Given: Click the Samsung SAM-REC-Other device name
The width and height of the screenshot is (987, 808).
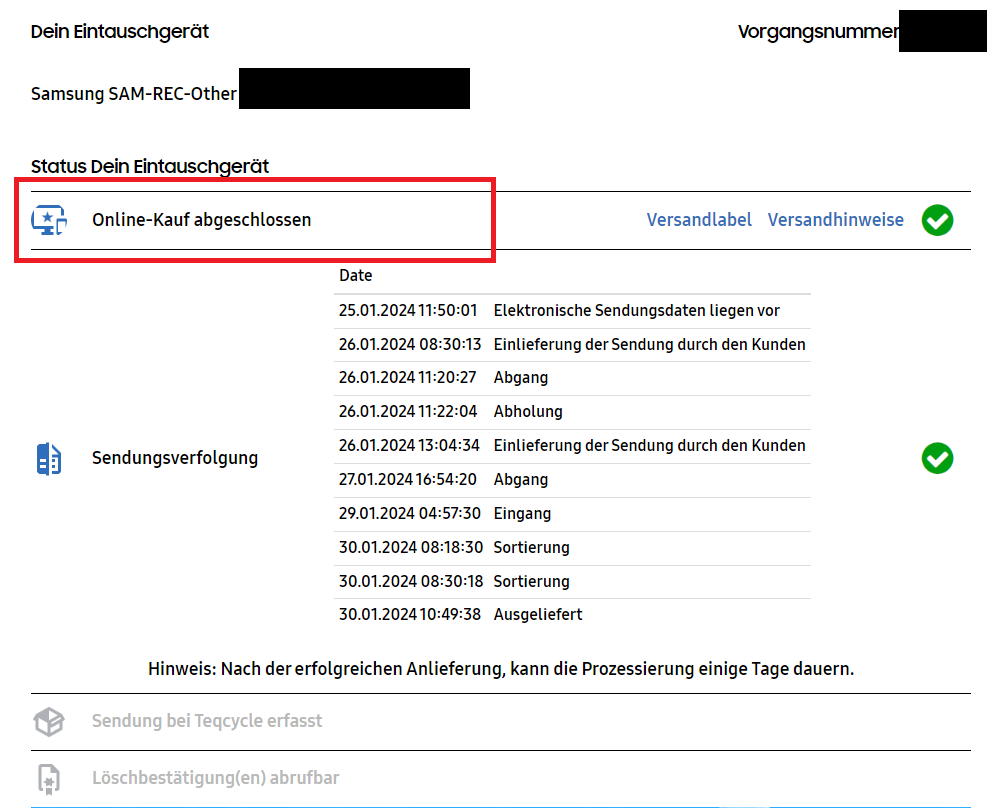Looking at the screenshot, I should 134,94.
